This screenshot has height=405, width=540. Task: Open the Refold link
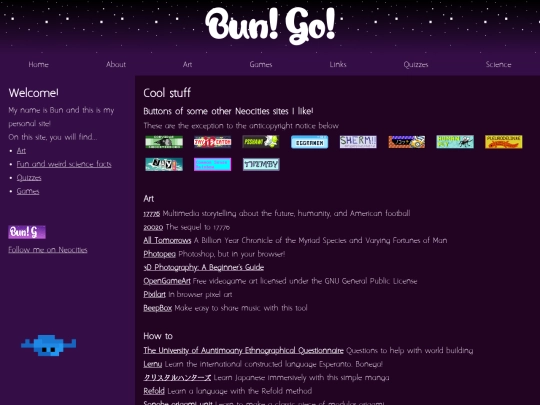click(154, 391)
